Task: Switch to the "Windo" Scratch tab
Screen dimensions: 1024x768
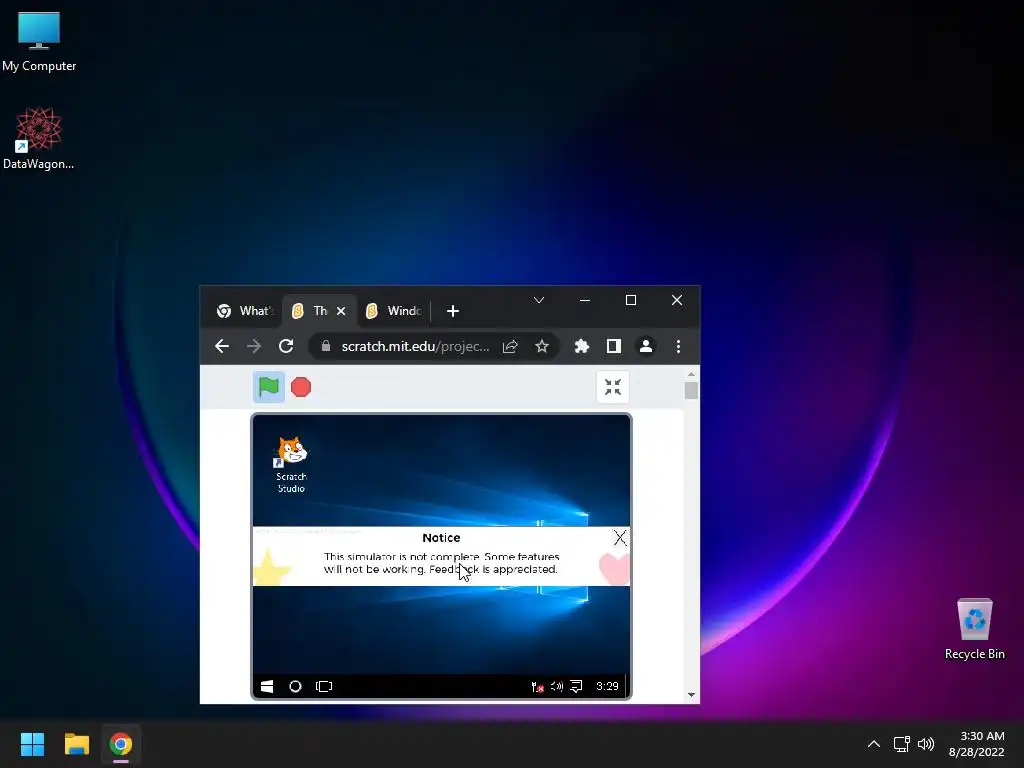Action: click(x=393, y=311)
